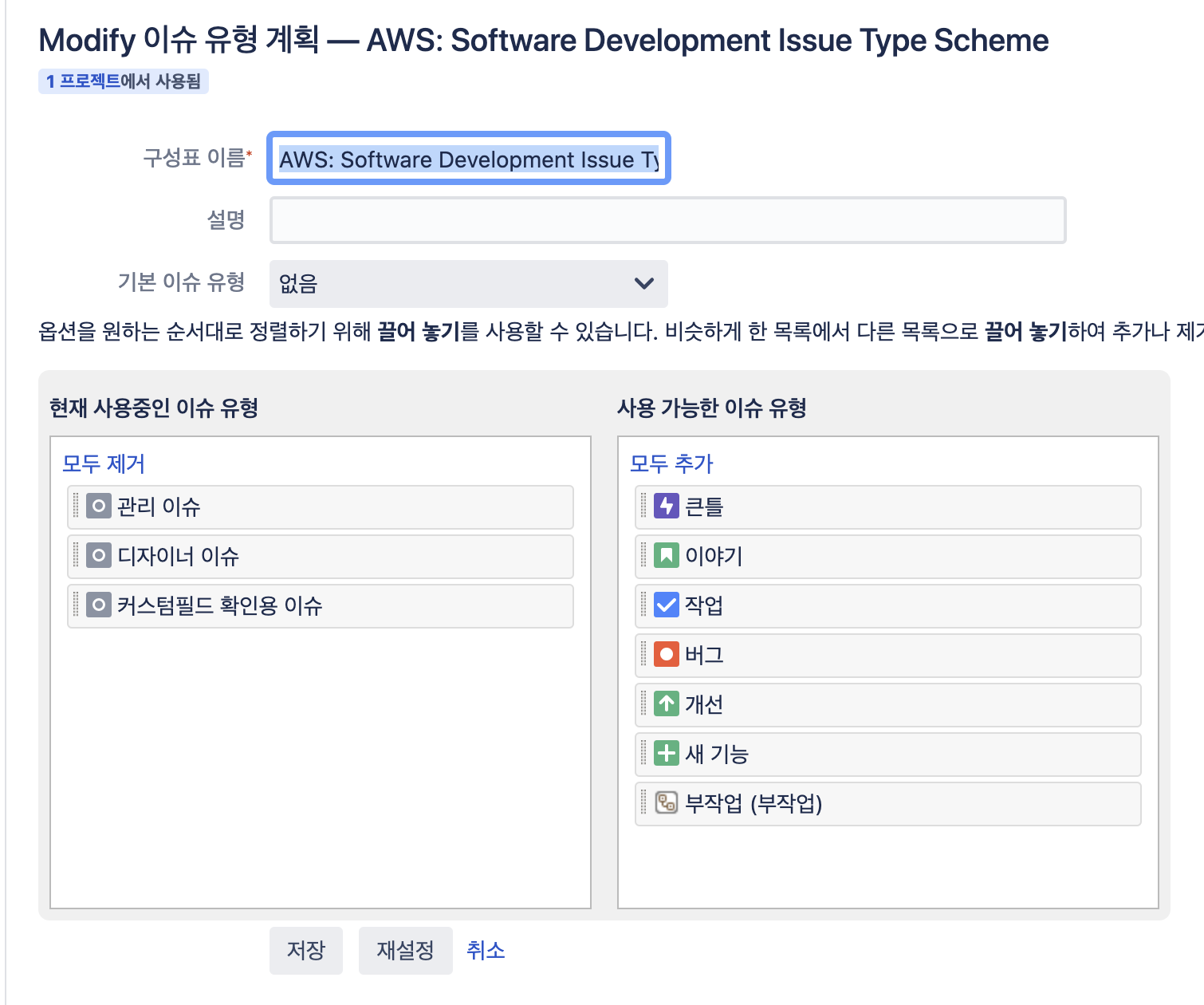1204x1005 pixels.
Task: Click the 취소 cancel link
Action: tap(486, 950)
